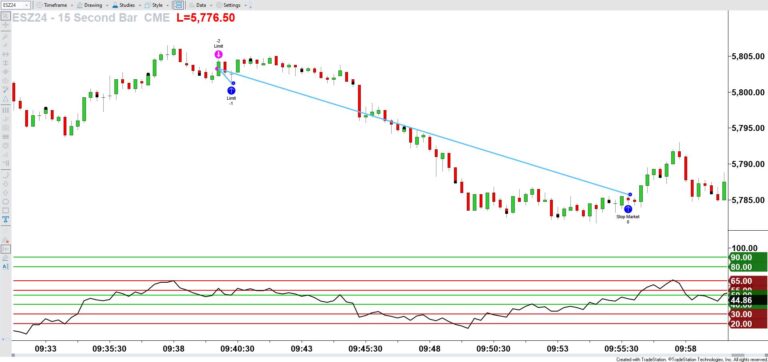
Task: Click the blue Limit exit marker
Action: (232, 91)
